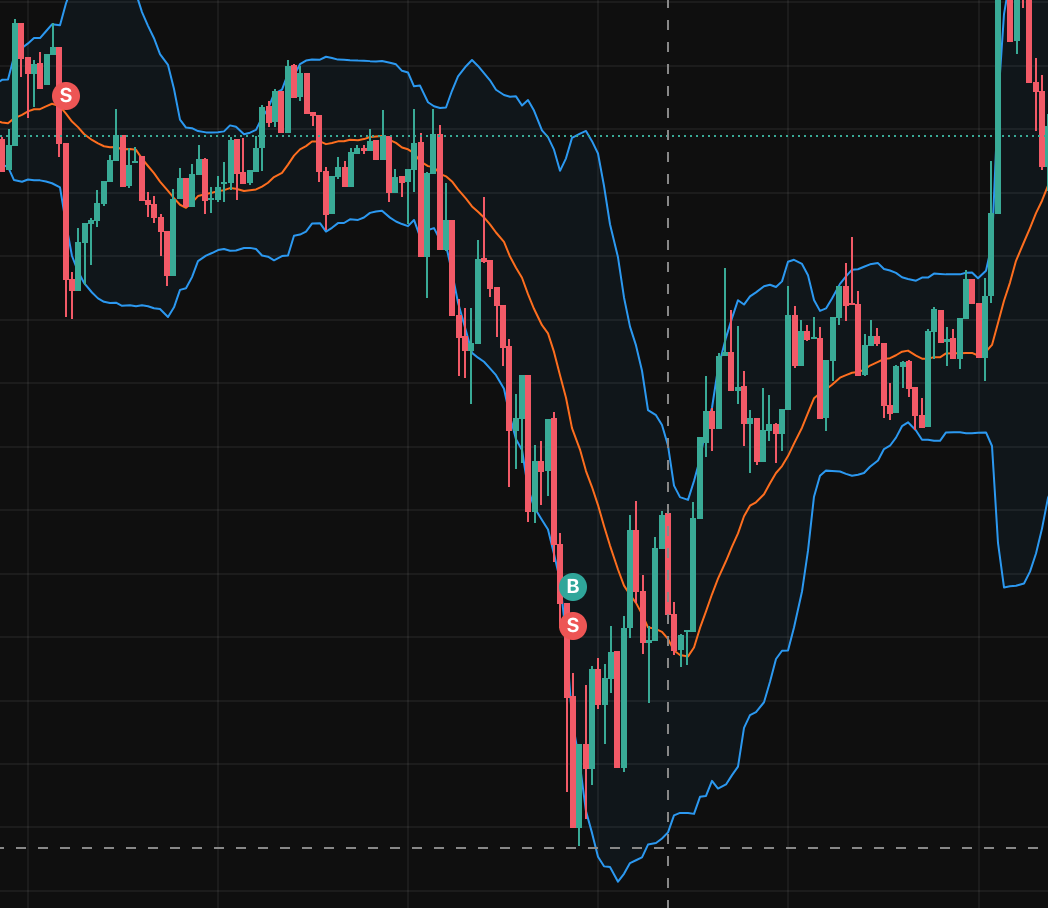This screenshot has width=1048, height=908.
Task: Select the upper blue band's peak left of center
Action: coord(470,61)
